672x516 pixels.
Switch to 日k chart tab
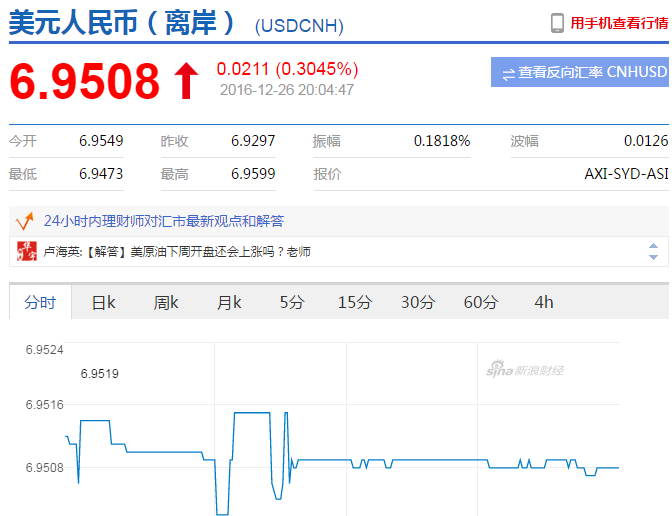click(x=103, y=303)
